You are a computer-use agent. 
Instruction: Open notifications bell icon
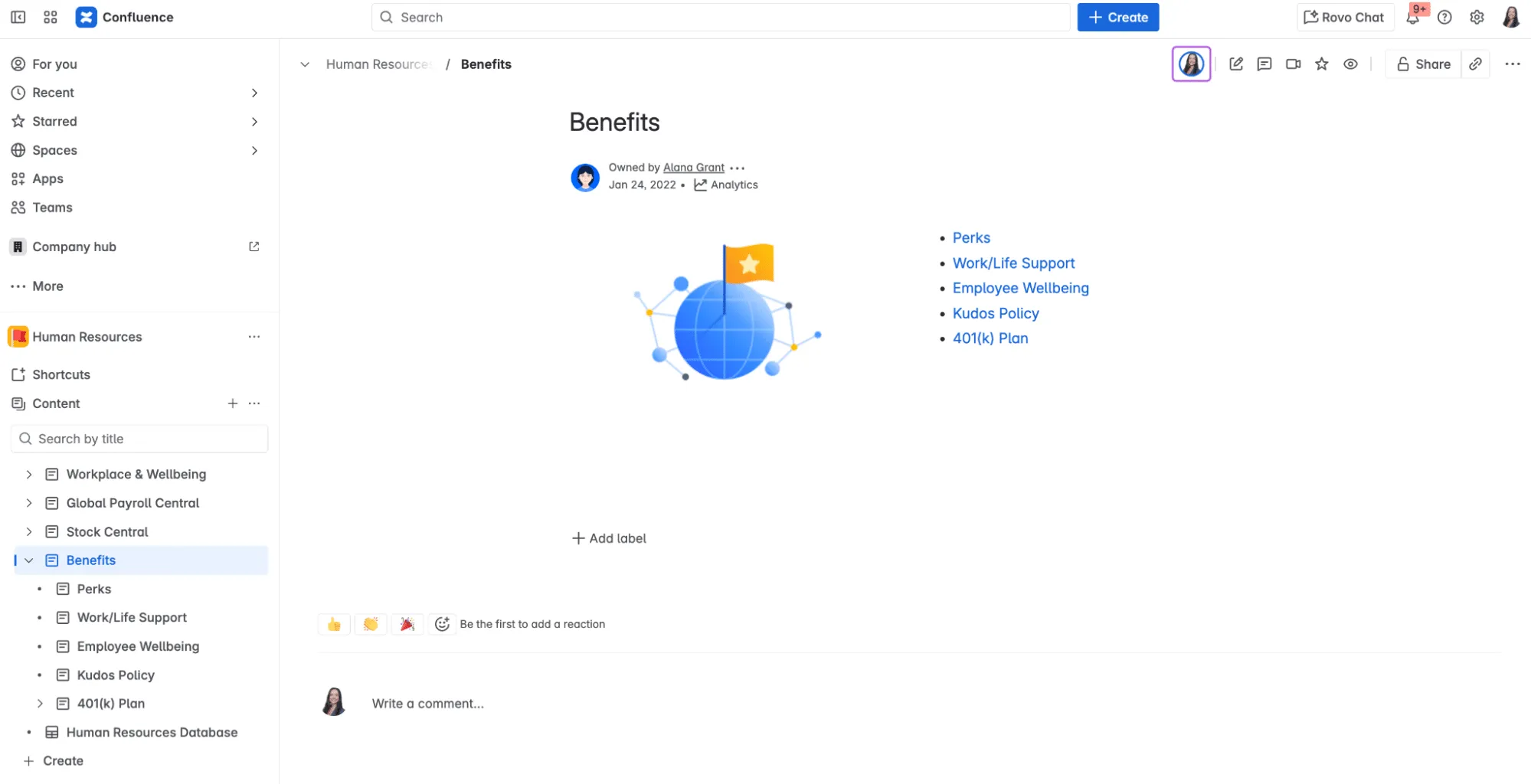tap(1413, 18)
